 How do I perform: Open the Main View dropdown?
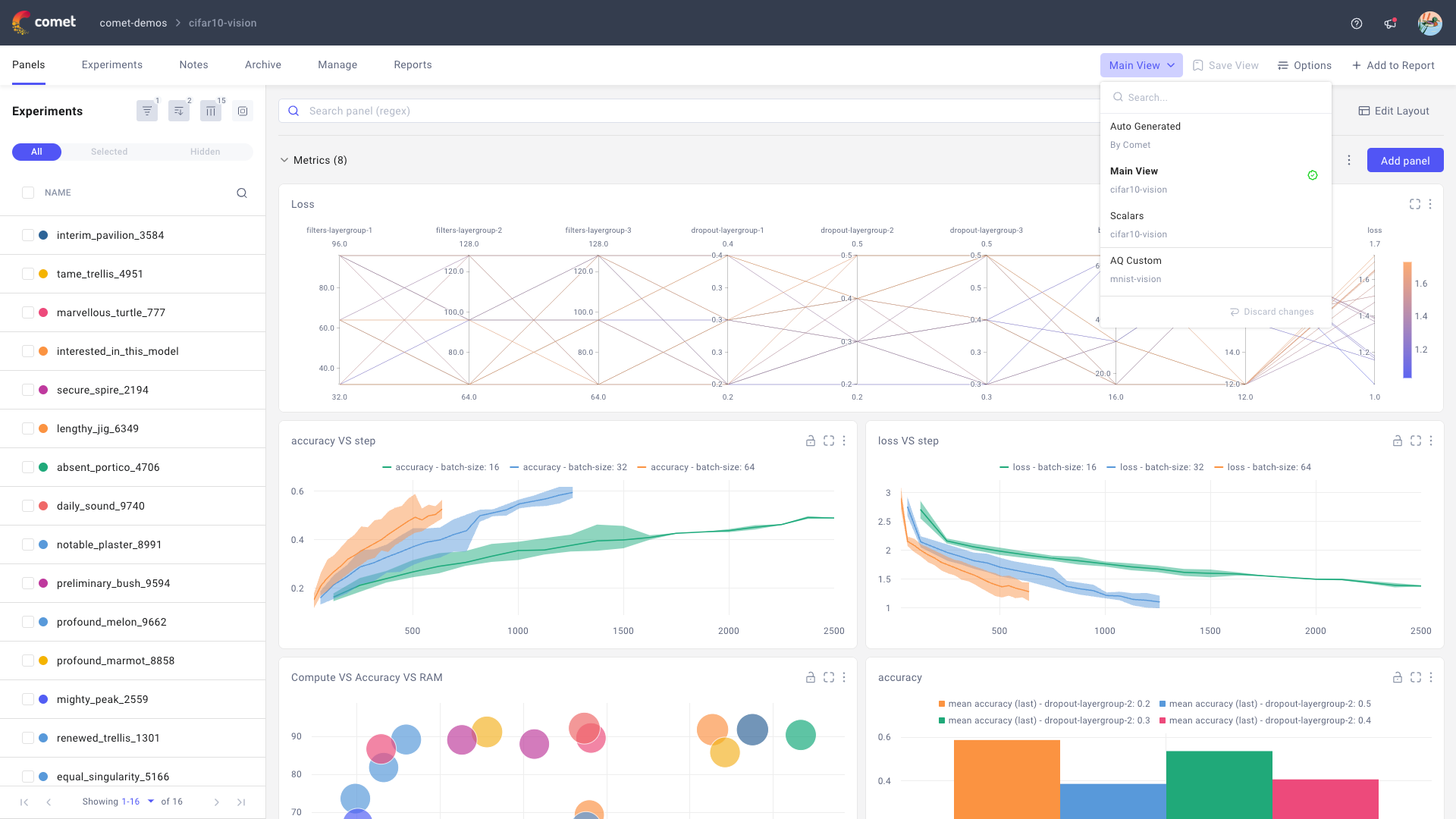pos(1141,65)
